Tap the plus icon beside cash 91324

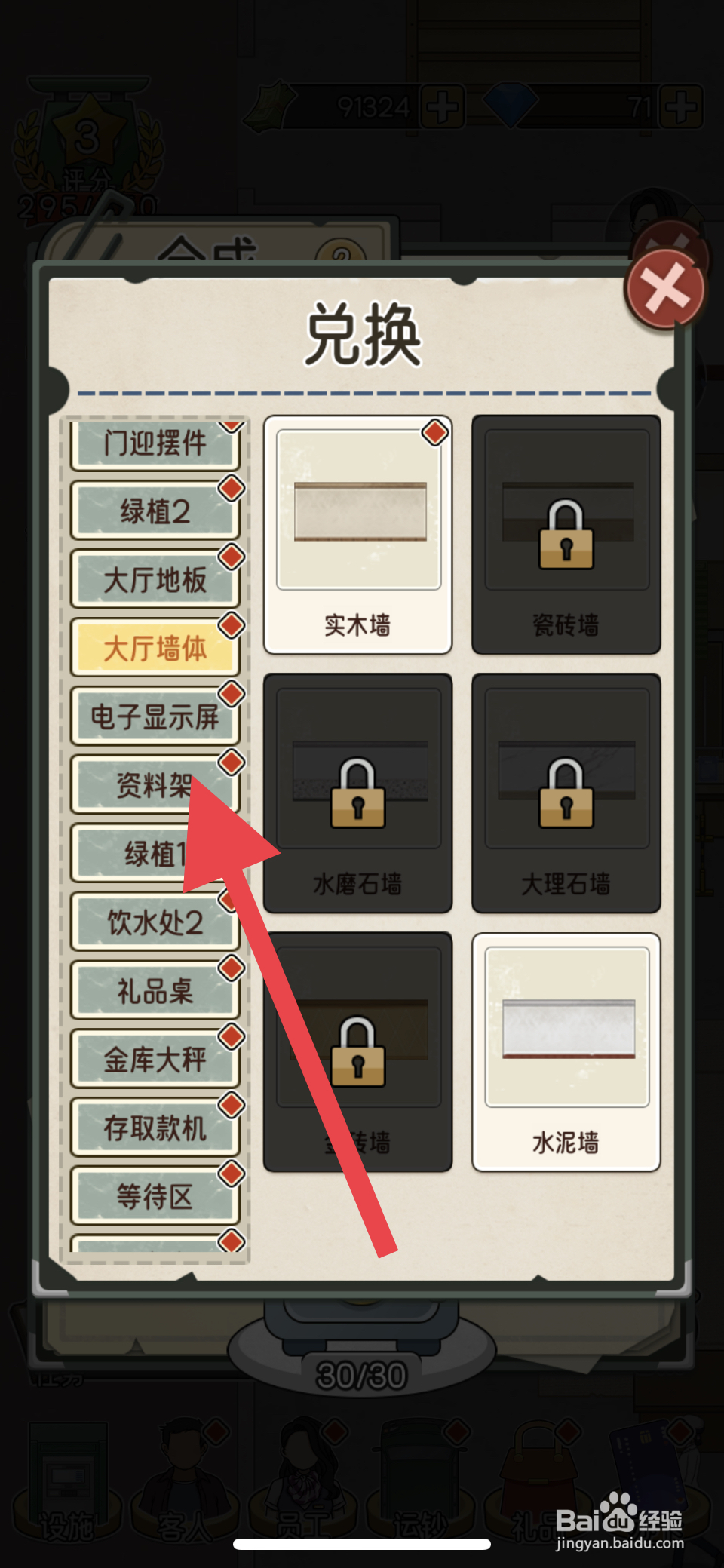pos(443,106)
